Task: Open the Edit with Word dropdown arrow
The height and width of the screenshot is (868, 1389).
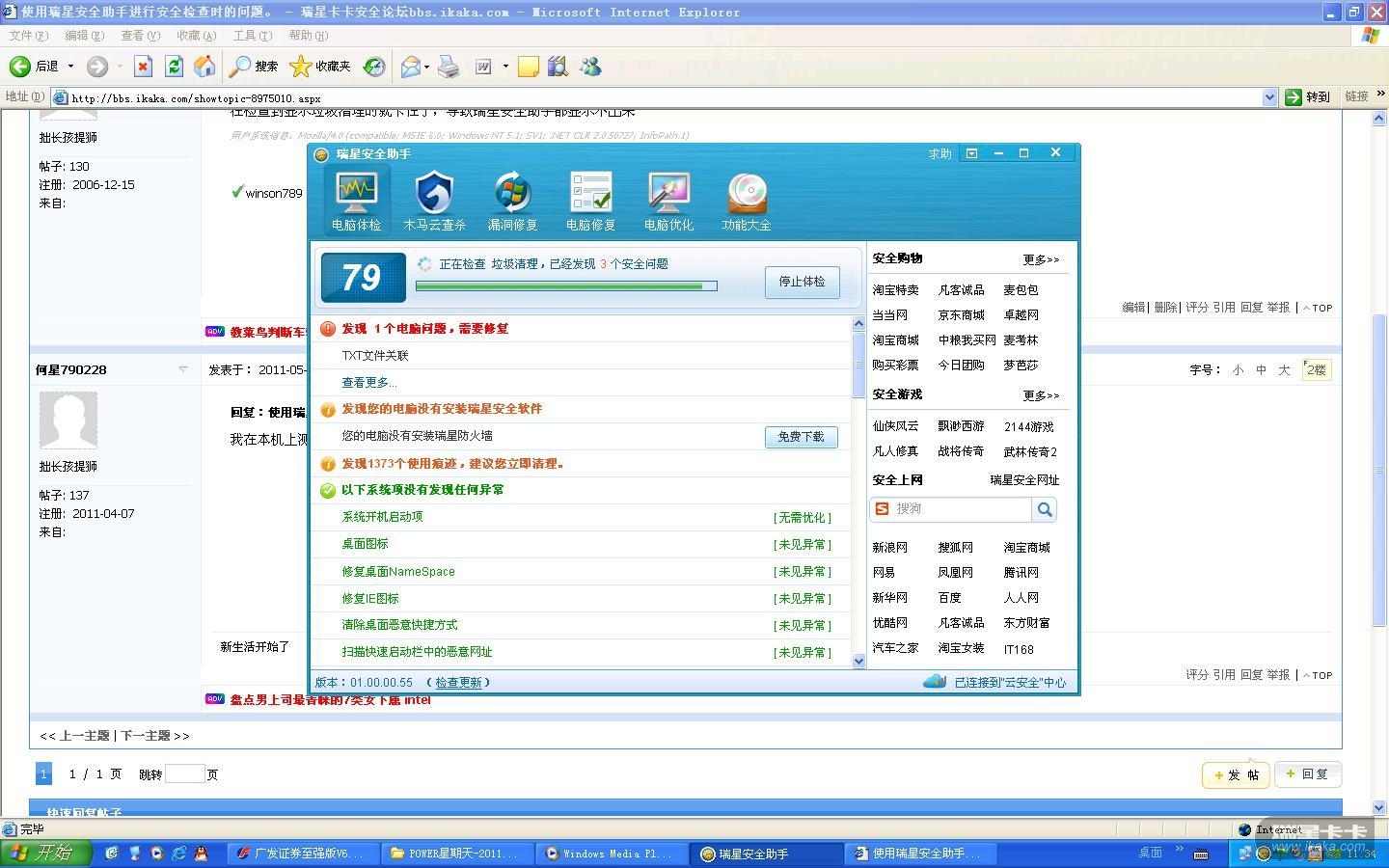Action: coord(504,67)
